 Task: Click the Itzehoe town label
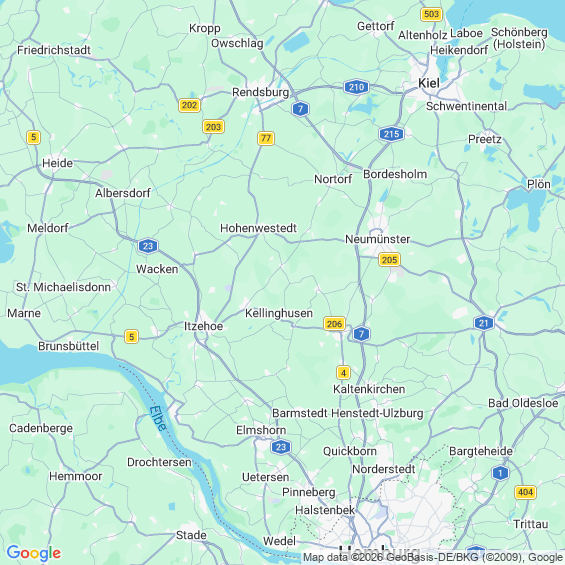(x=204, y=326)
